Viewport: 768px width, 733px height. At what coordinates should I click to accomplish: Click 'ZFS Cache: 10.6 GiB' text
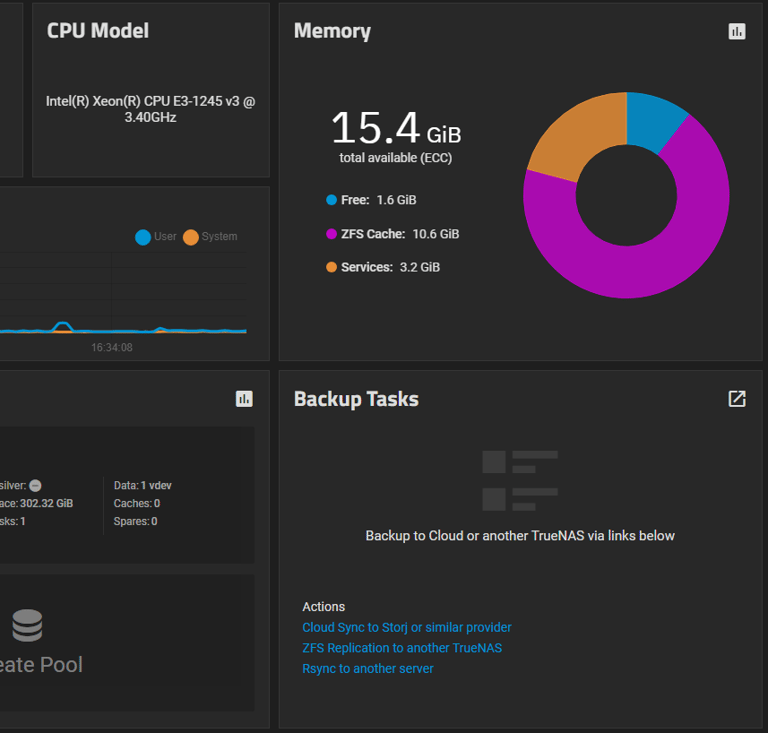400,234
